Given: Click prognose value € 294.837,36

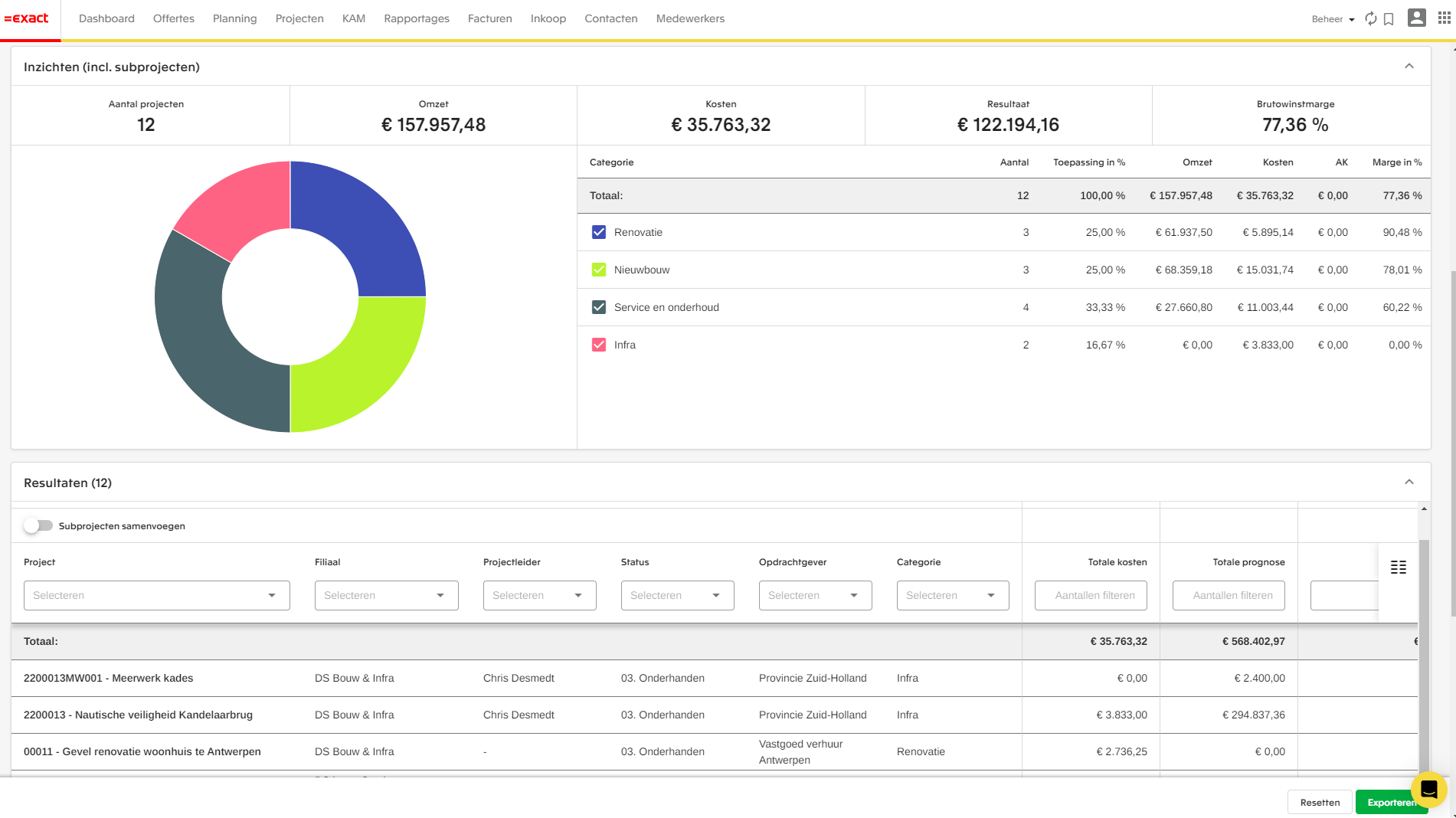Looking at the screenshot, I should click(1254, 715).
